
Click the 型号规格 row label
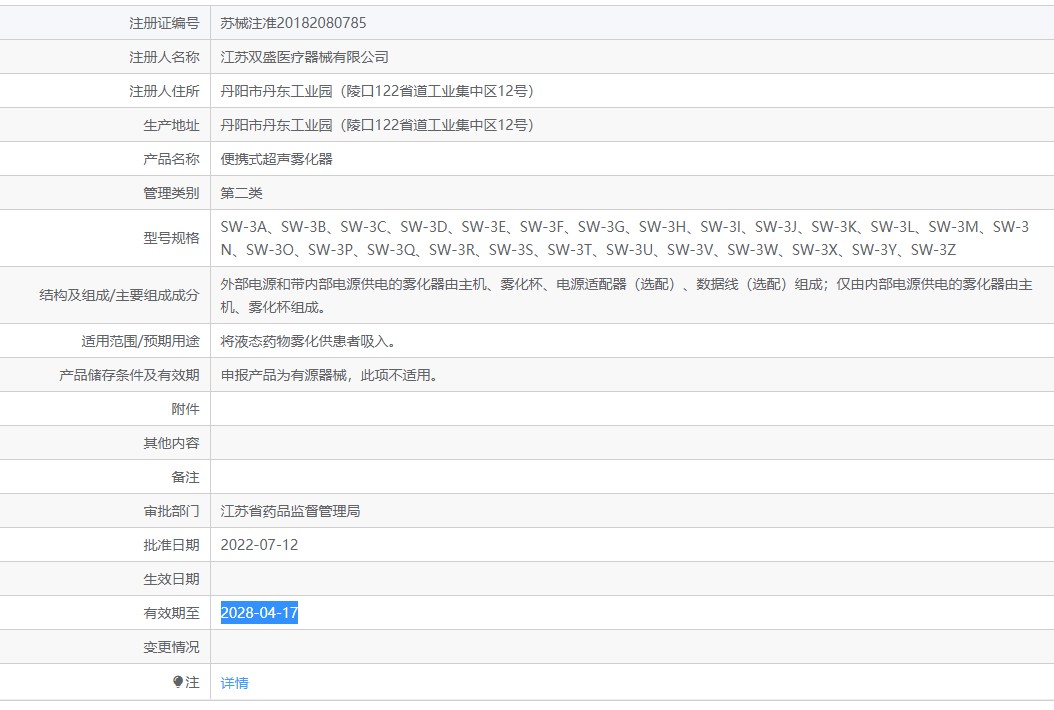click(x=171, y=238)
